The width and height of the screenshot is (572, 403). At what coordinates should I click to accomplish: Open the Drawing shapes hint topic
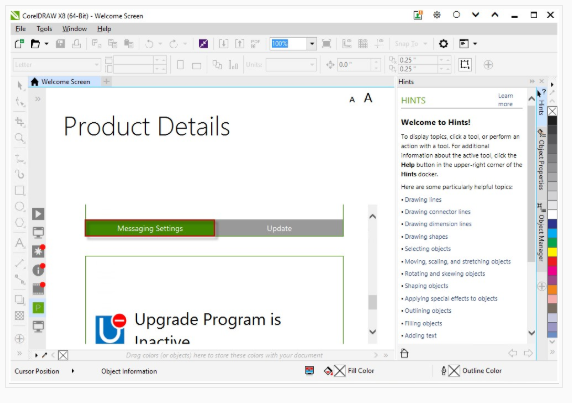coord(426,236)
